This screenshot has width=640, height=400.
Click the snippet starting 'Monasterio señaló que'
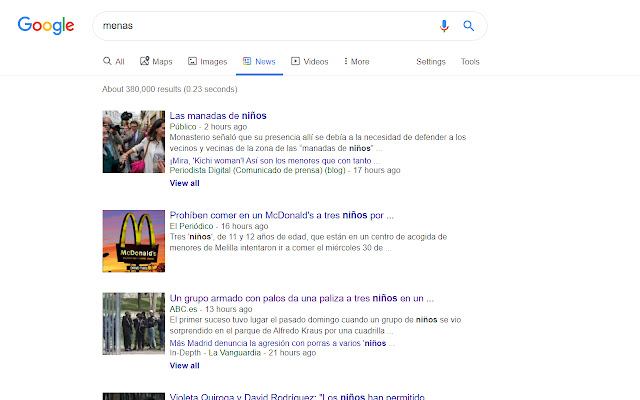[318, 142]
